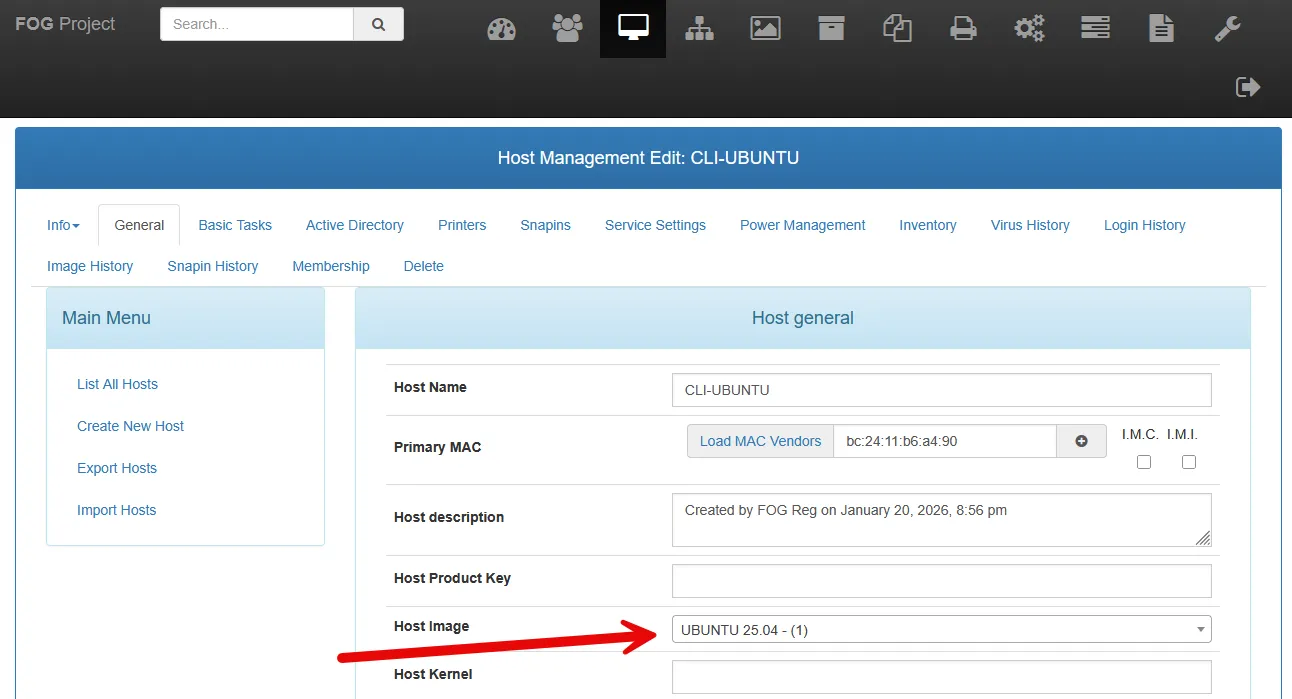Click the Host Name input field
This screenshot has height=699, width=1292.
(x=941, y=390)
